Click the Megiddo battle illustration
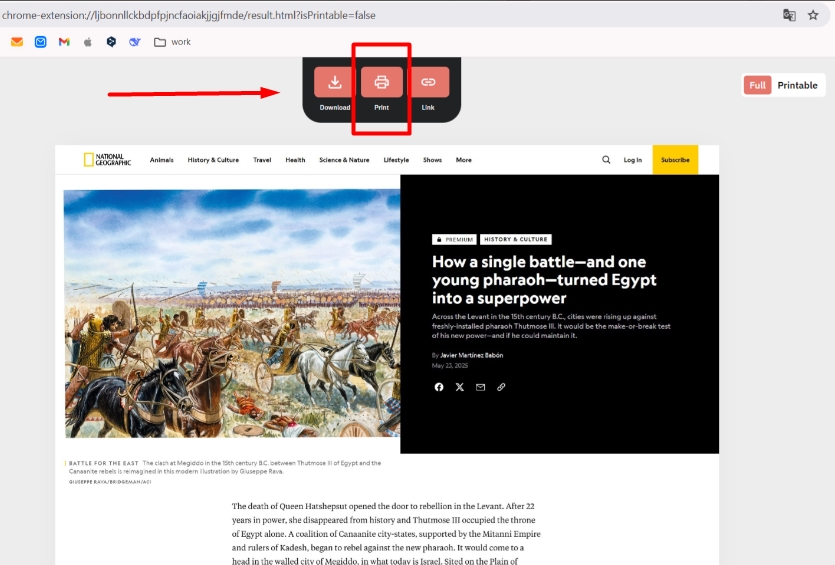Screen dimensions: 835x565 click(232, 314)
